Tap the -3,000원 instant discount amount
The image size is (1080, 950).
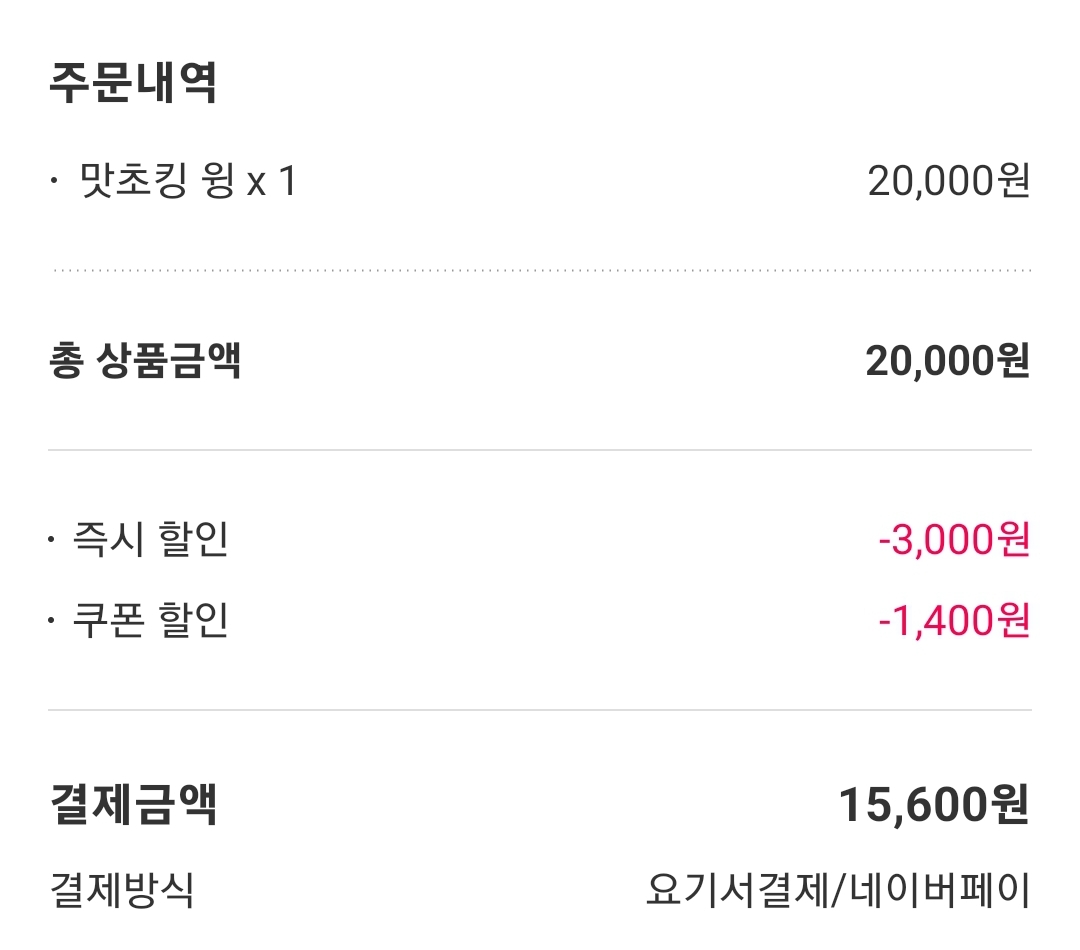[954, 541]
